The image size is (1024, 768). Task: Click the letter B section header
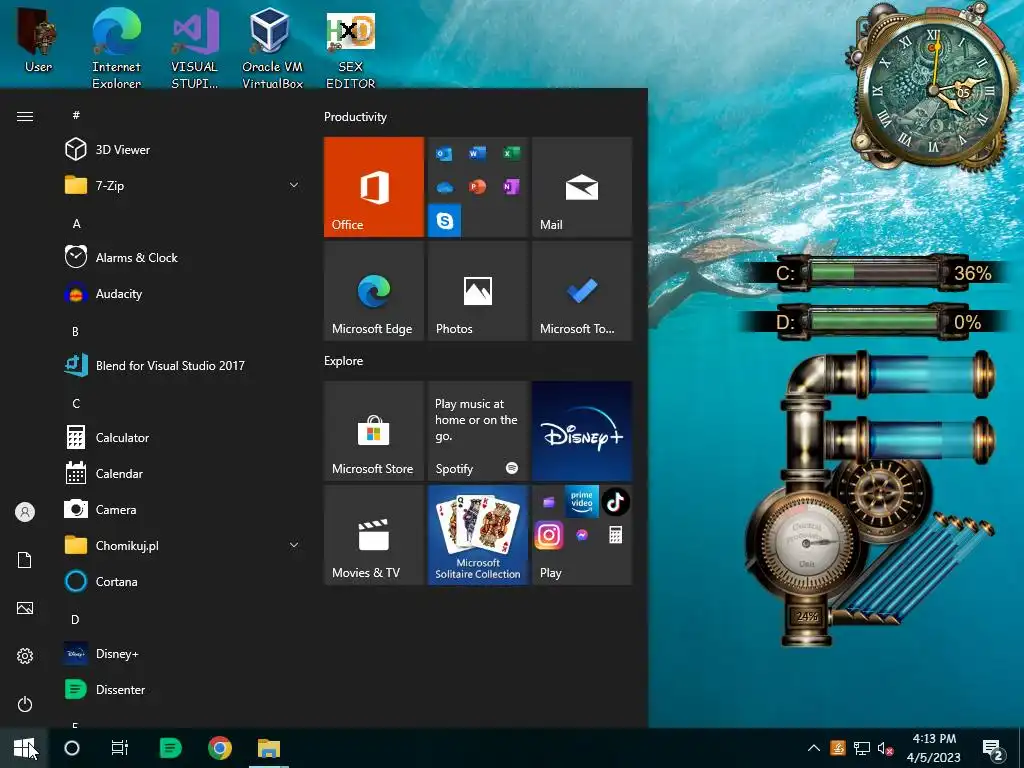(x=75, y=331)
